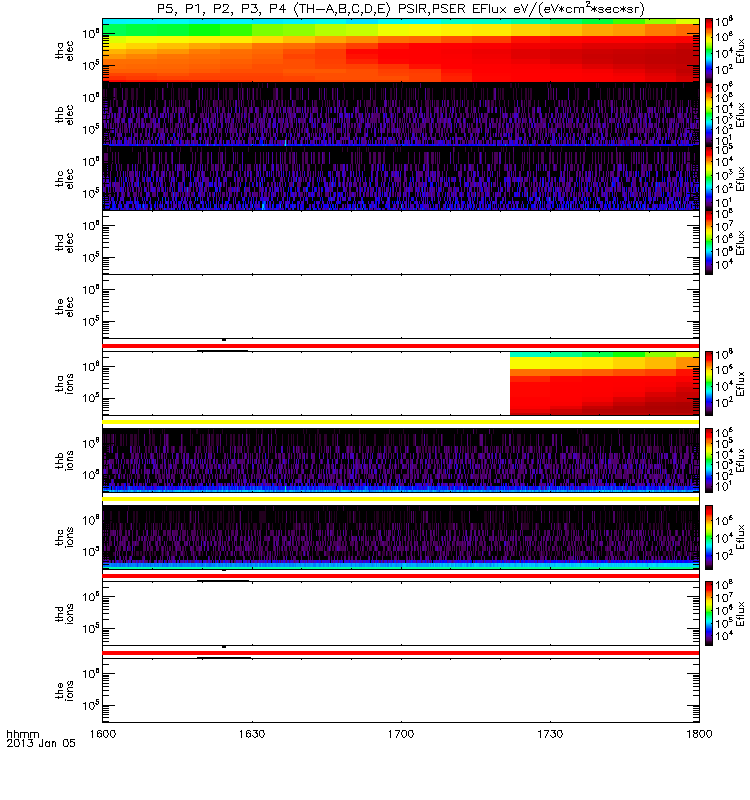Click the Eflux label beside thb elec color bar

click(740, 114)
